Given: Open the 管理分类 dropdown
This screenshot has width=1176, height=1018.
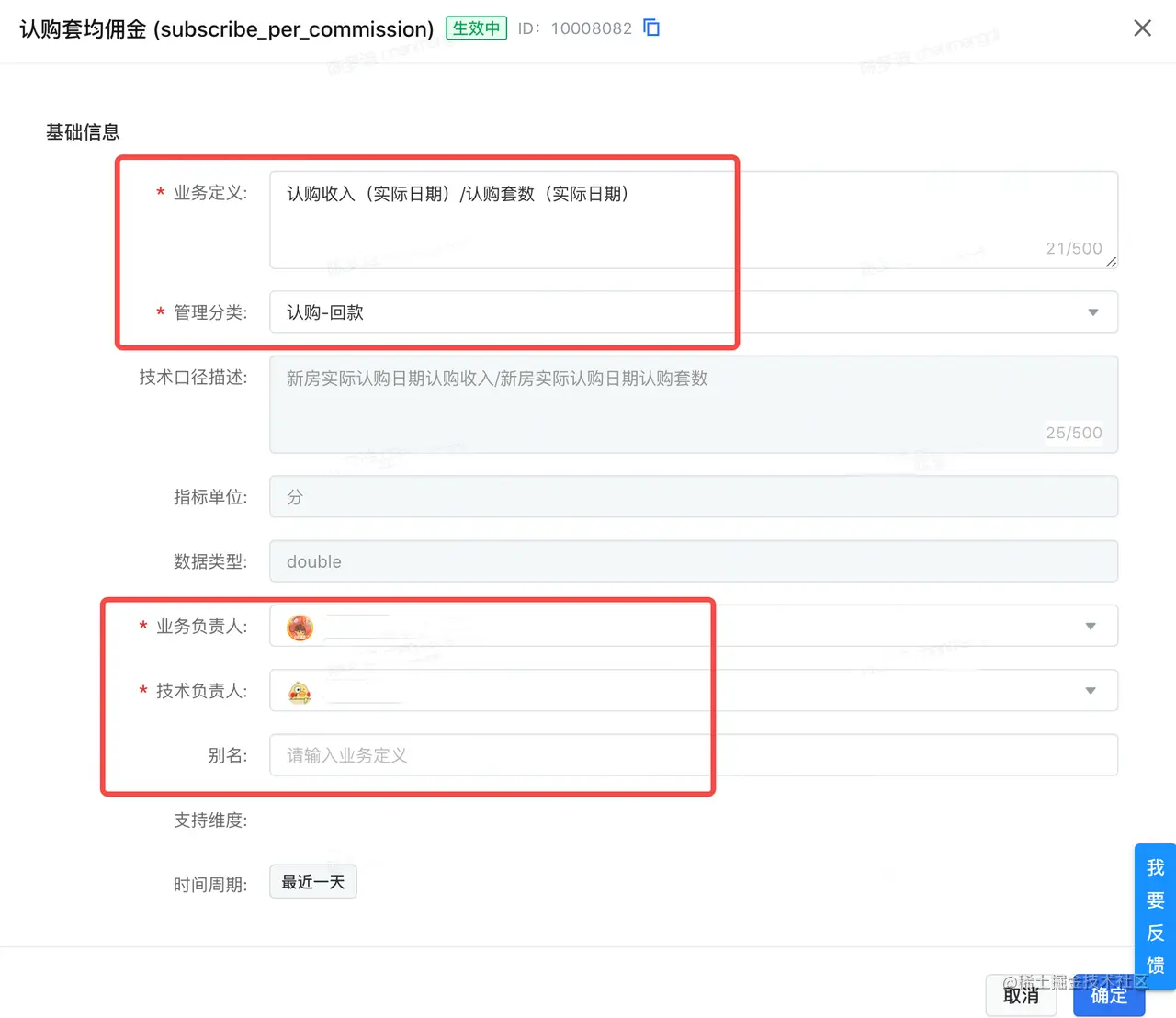Looking at the screenshot, I should pos(694,312).
